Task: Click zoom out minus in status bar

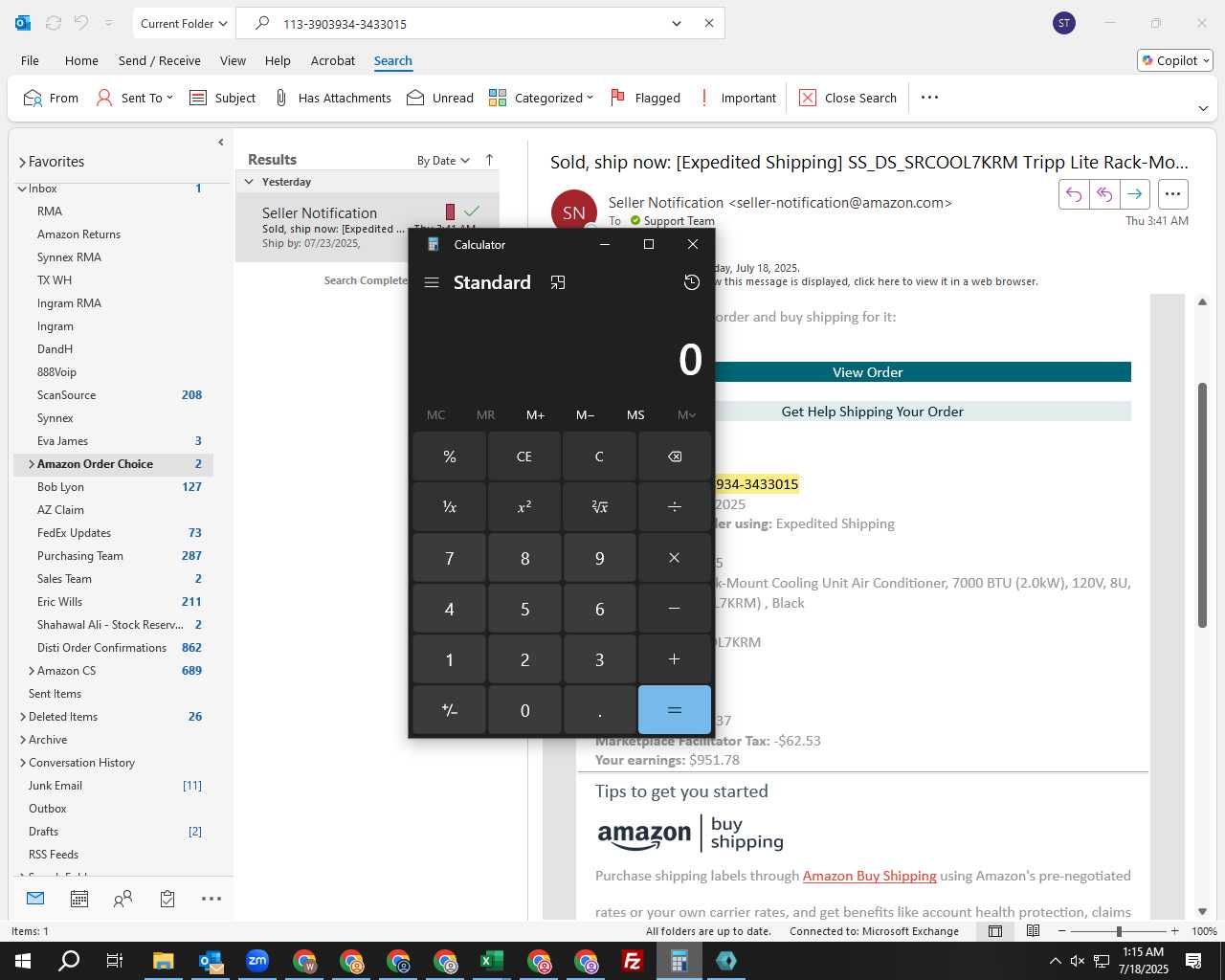Action: (x=1061, y=931)
